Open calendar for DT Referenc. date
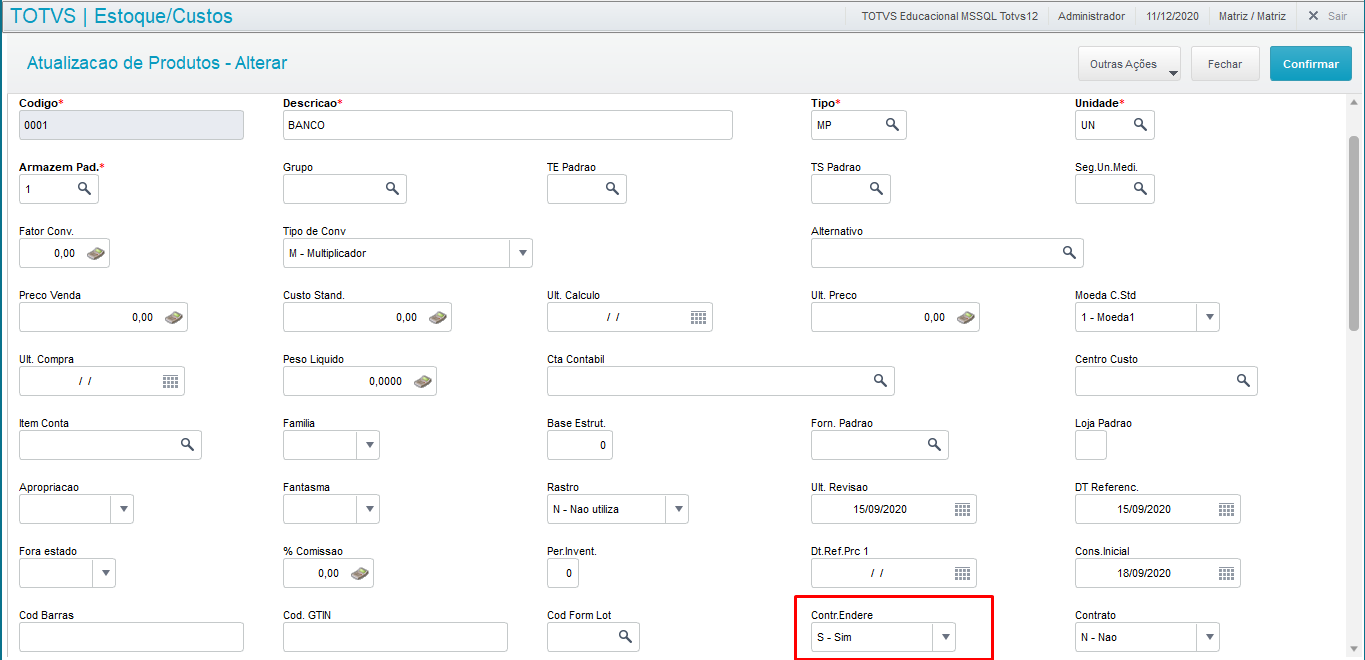This screenshot has width=1365, height=660. 1226,509
